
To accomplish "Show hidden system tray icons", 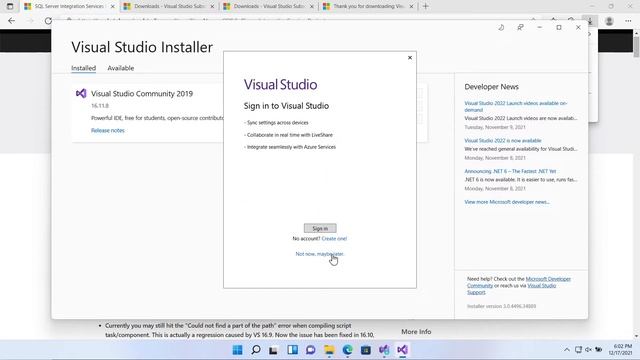I will tap(567, 350).
